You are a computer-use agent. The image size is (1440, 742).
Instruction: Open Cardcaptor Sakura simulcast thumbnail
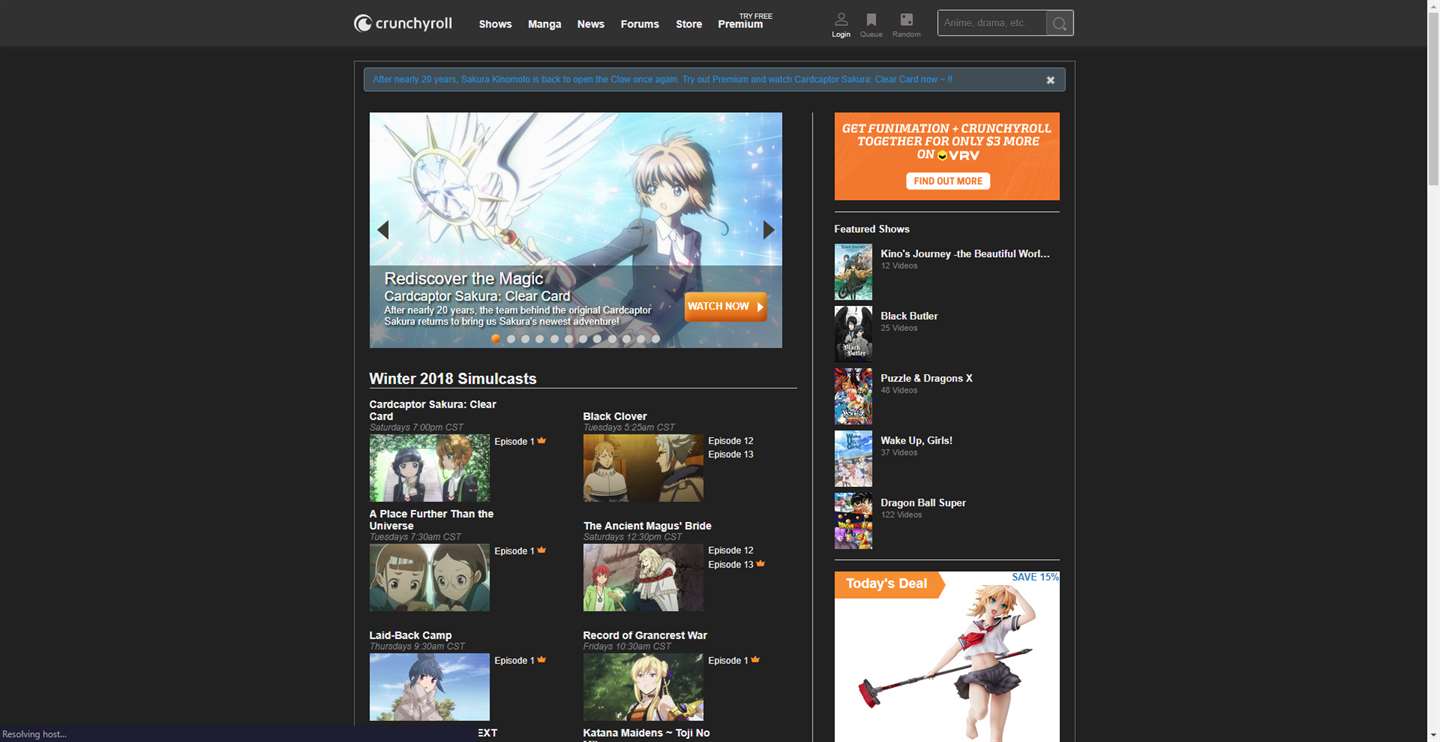point(429,468)
